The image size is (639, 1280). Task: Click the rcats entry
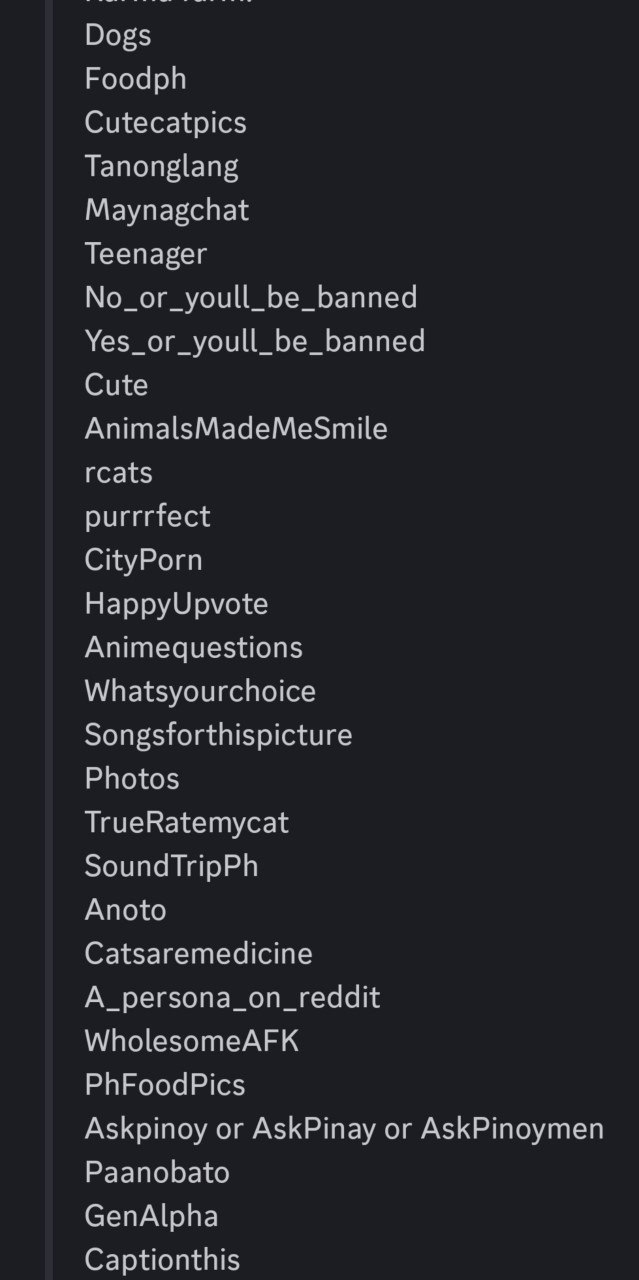coord(119,473)
